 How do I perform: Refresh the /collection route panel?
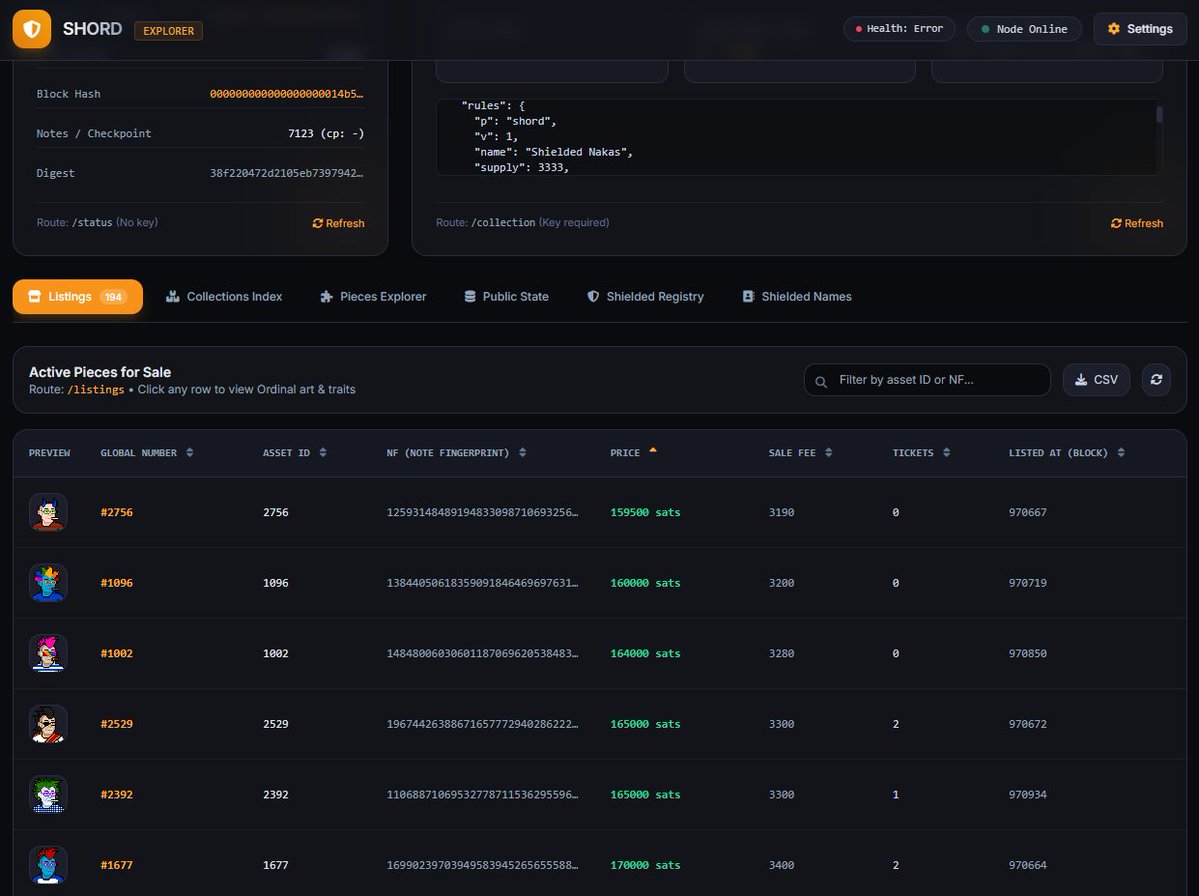click(x=1136, y=223)
